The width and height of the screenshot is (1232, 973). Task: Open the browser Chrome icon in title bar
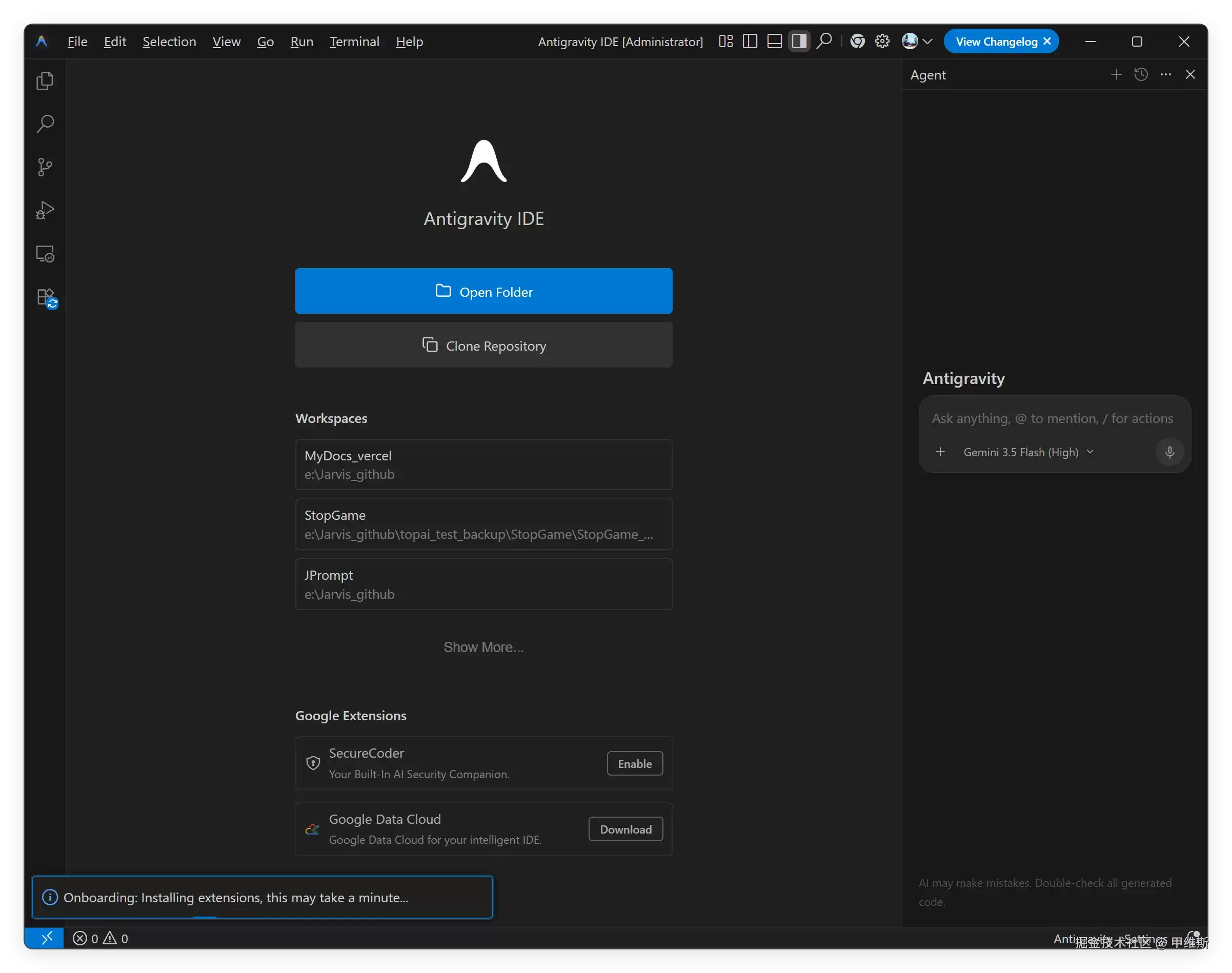857,41
